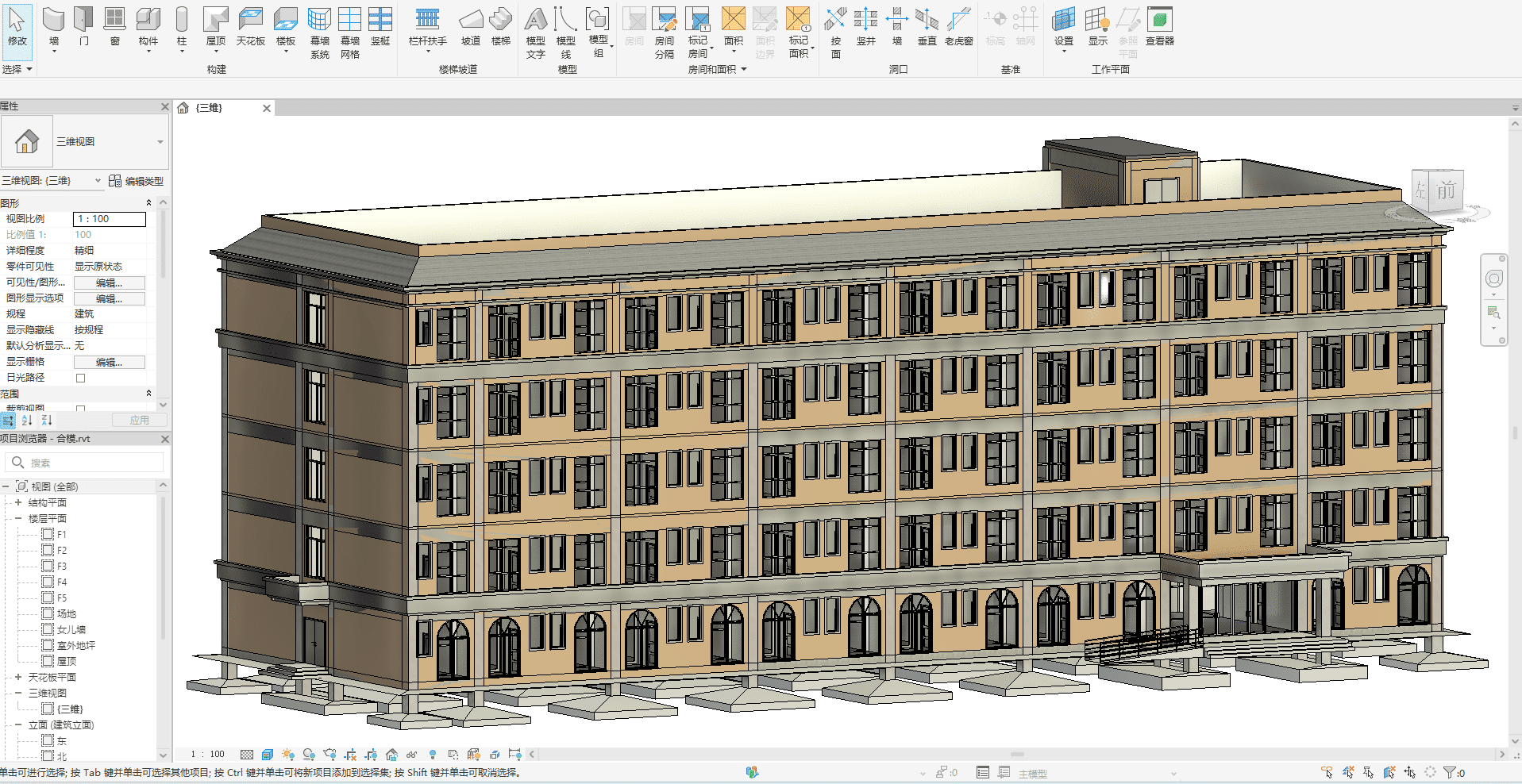
Task: Click the 老虎窗 dormer opening tool
Action: 958,25
